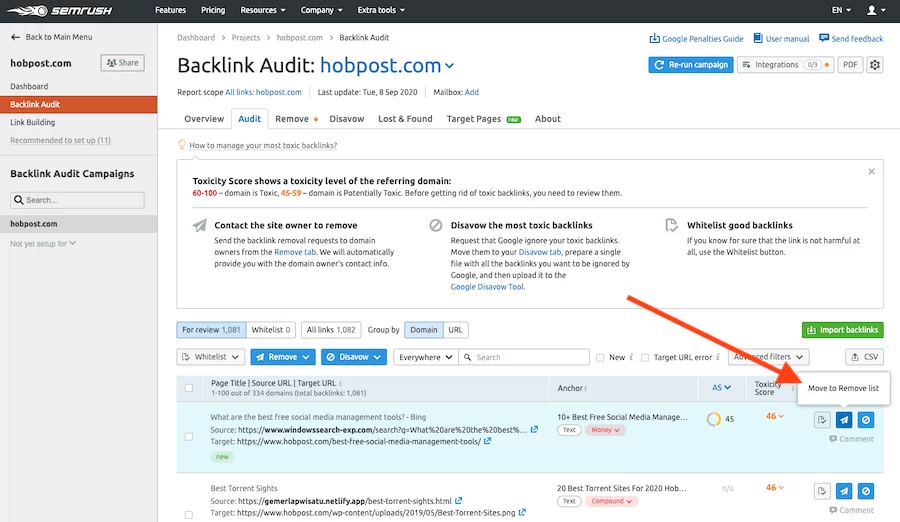Viewport: 900px width, 522px height.
Task: Re-run the campaign
Action: pyautogui.click(x=691, y=65)
